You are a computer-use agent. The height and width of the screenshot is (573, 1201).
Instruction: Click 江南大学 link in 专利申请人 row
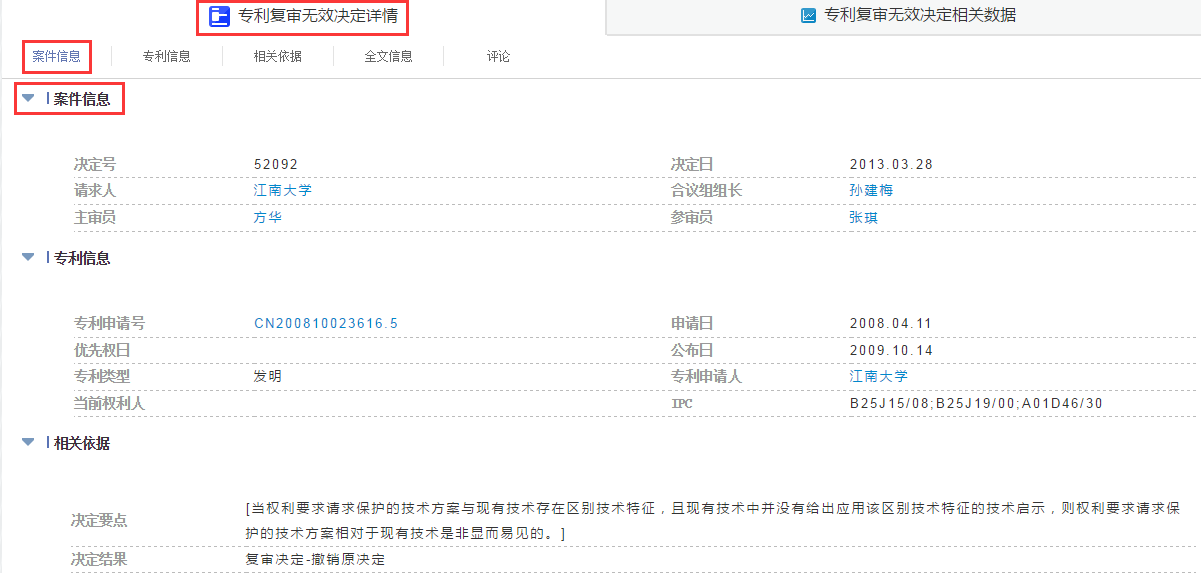click(x=878, y=376)
